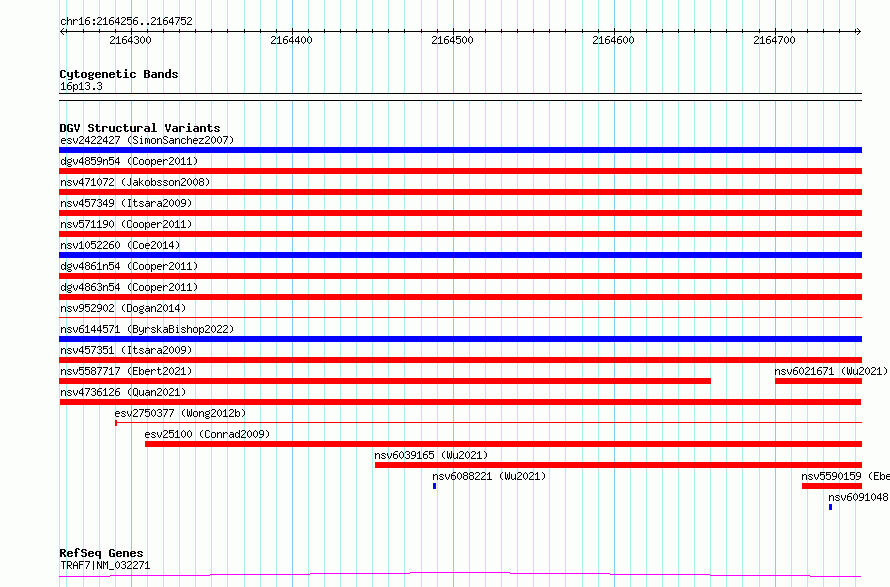Open variant nsv1052260 (Coe2014) label

click(x=120, y=245)
